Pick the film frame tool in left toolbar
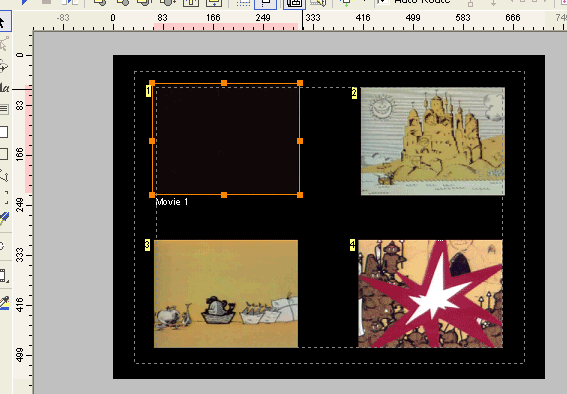Screen dimensions: 567x394 (4, 276)
